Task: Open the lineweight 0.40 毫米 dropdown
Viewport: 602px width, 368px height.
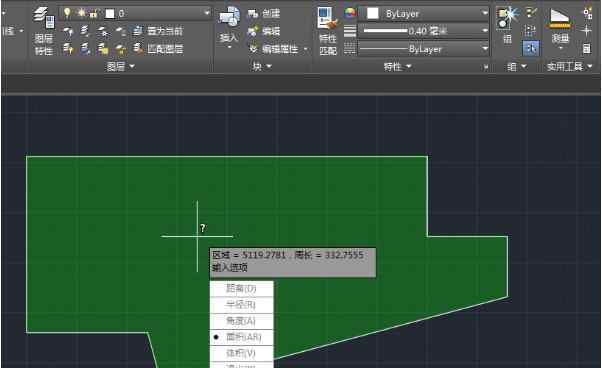Action: pos(423,30)
